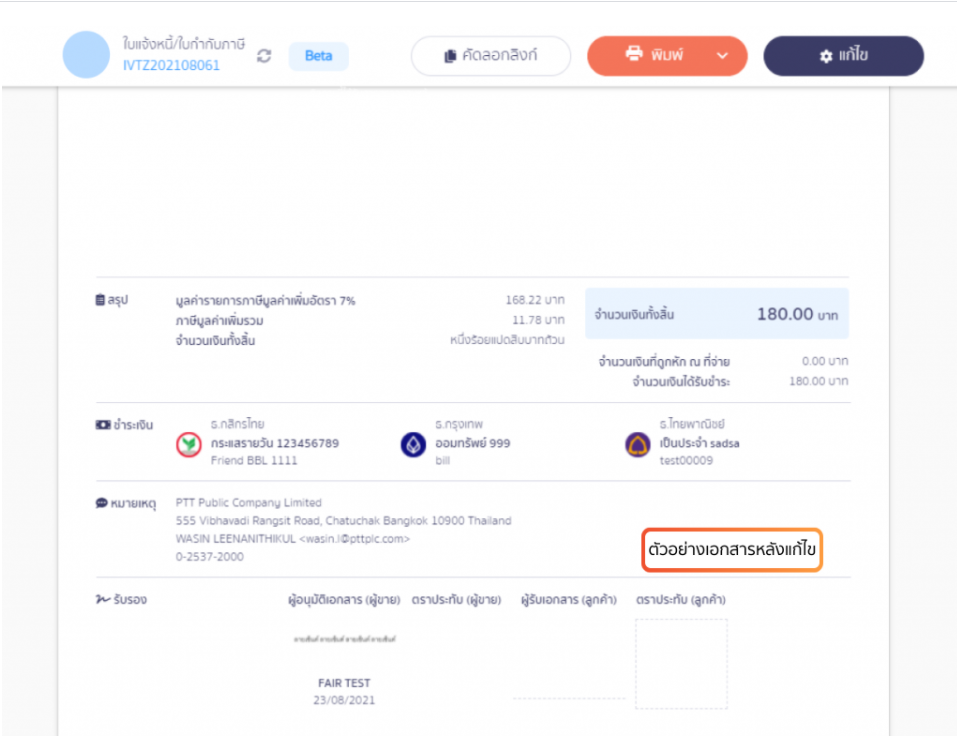Click the refresh sync icon beside document number
957x742 pixels.
264,56
